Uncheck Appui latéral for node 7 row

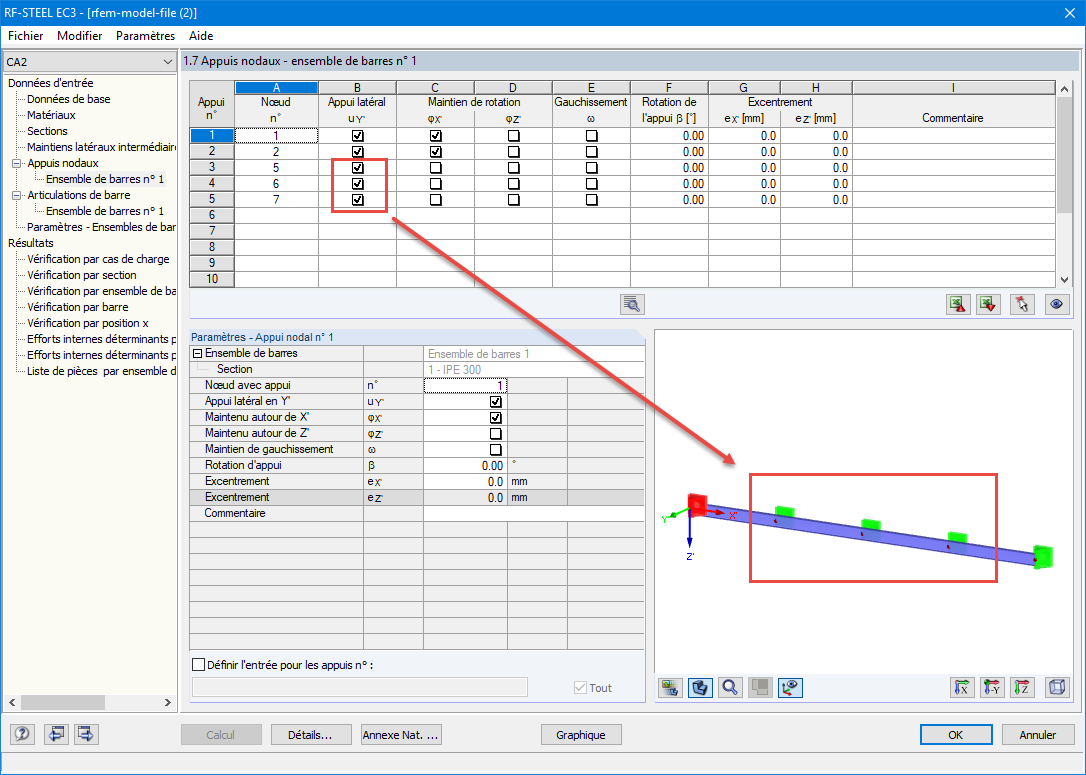[x=357, y=199]
